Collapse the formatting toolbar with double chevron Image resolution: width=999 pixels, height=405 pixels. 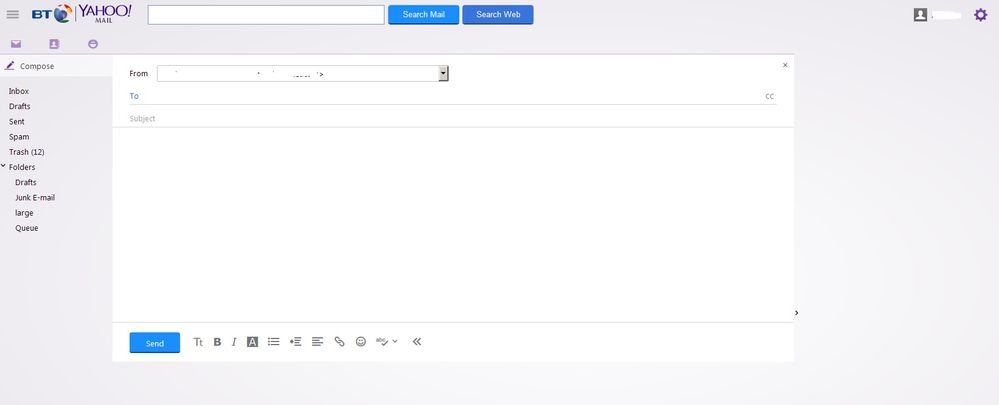[417, 342]
